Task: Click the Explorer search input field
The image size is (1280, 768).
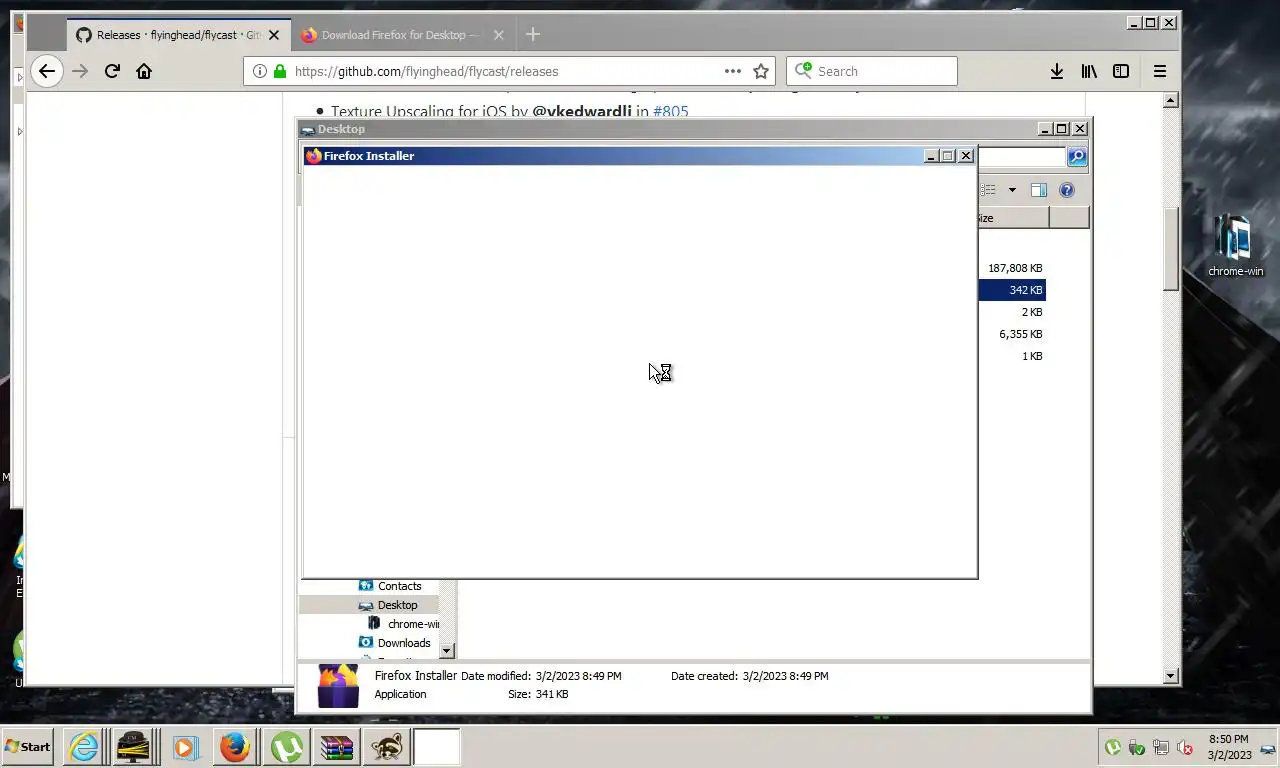Action: click(x=1021, y=157)
